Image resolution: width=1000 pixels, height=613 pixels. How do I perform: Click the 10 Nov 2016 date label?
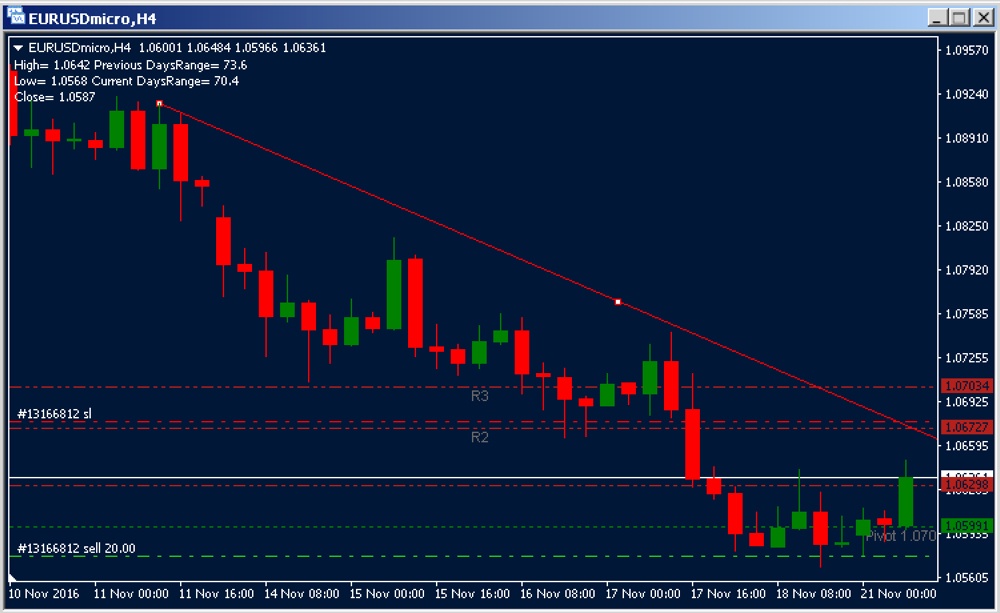43,594
